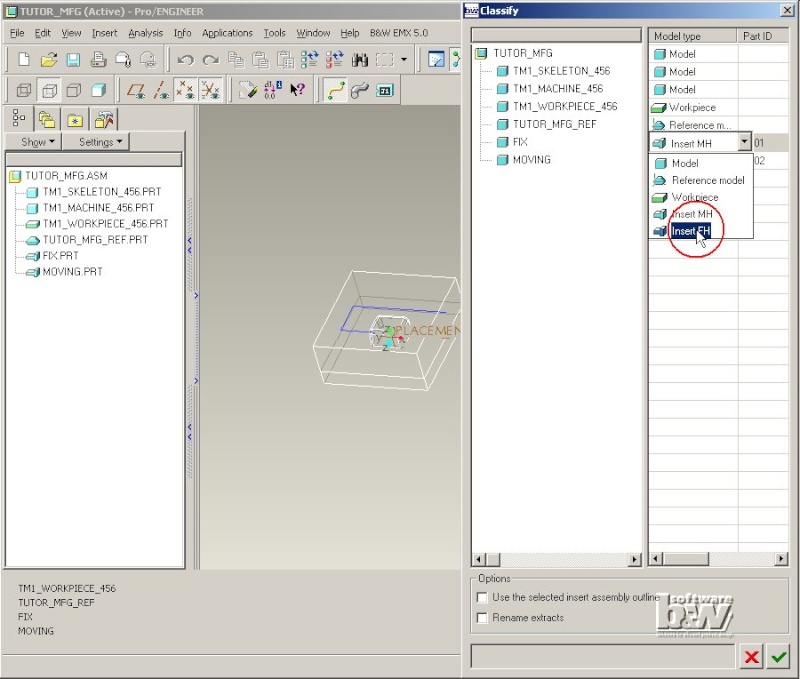This screenshot has height=679, width=800.
Task: Toggle coordinate systems visibility
Action: (x=210, y=91)
